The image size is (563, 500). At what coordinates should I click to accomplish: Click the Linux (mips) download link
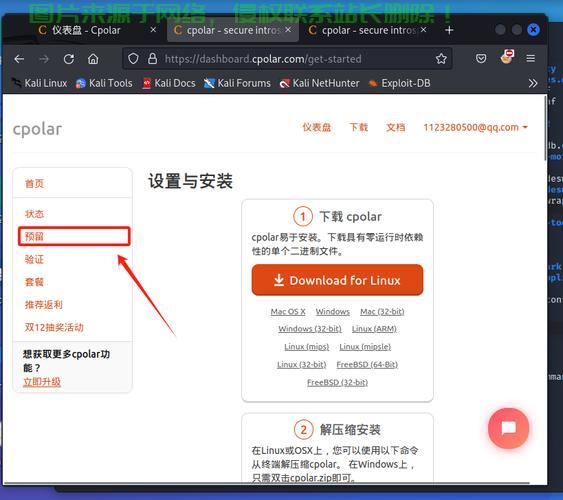click(x=307, y=347)
